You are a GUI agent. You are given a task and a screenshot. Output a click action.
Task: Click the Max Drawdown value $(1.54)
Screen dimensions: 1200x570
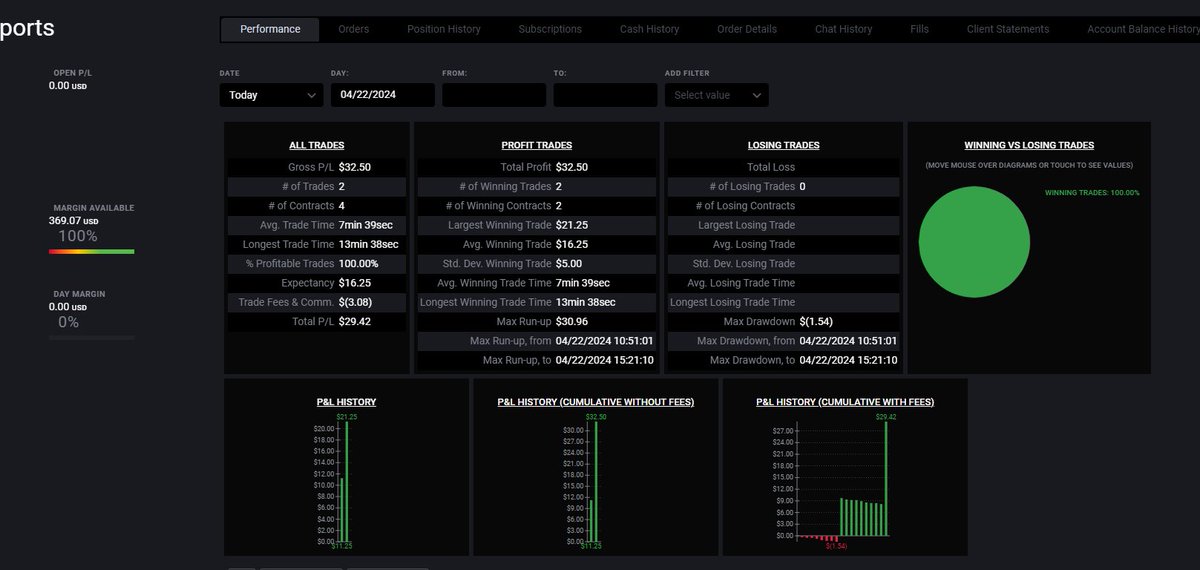[x=818, y=321]
